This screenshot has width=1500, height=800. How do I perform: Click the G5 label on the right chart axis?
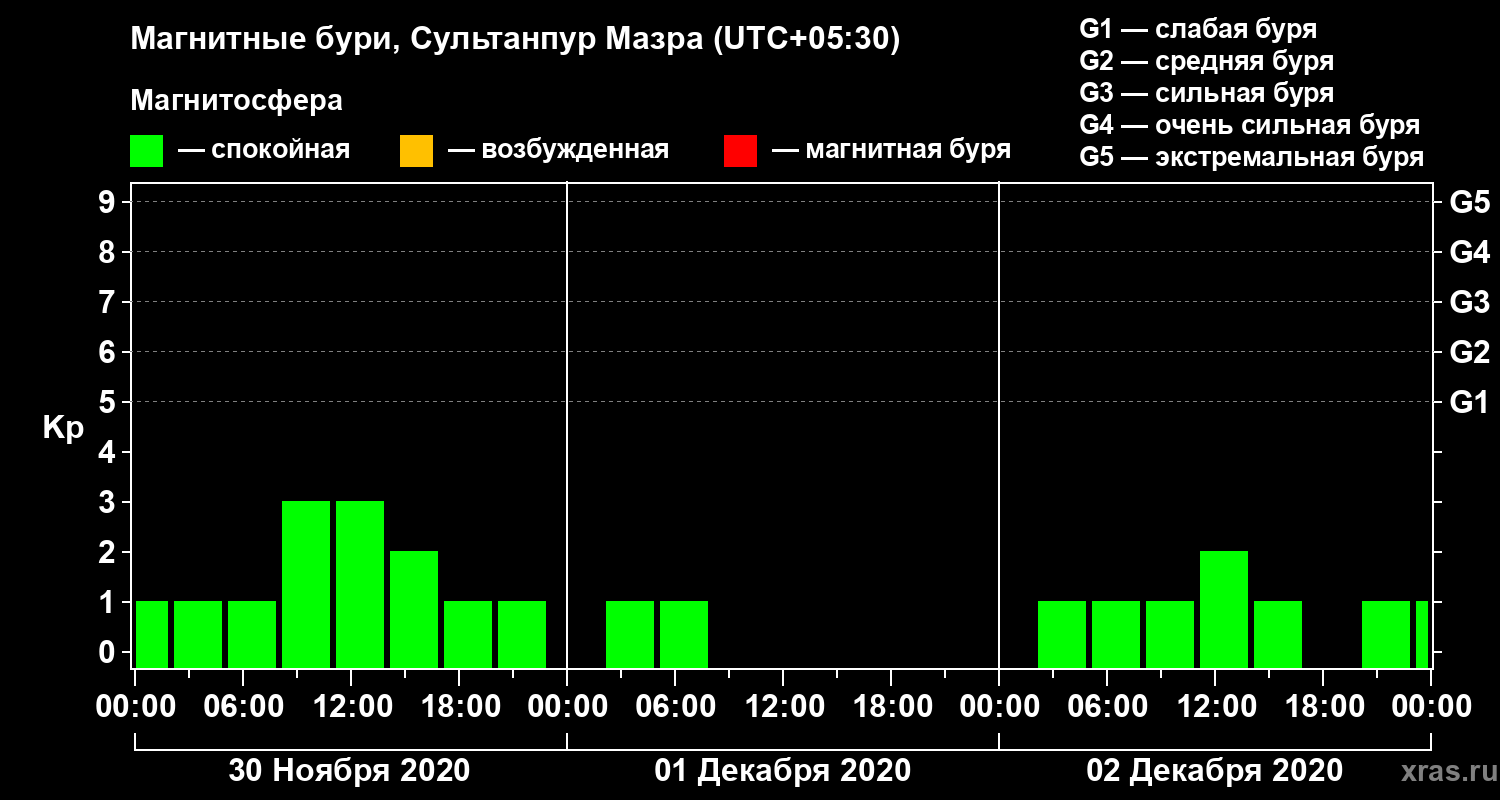pos(1469,202)
